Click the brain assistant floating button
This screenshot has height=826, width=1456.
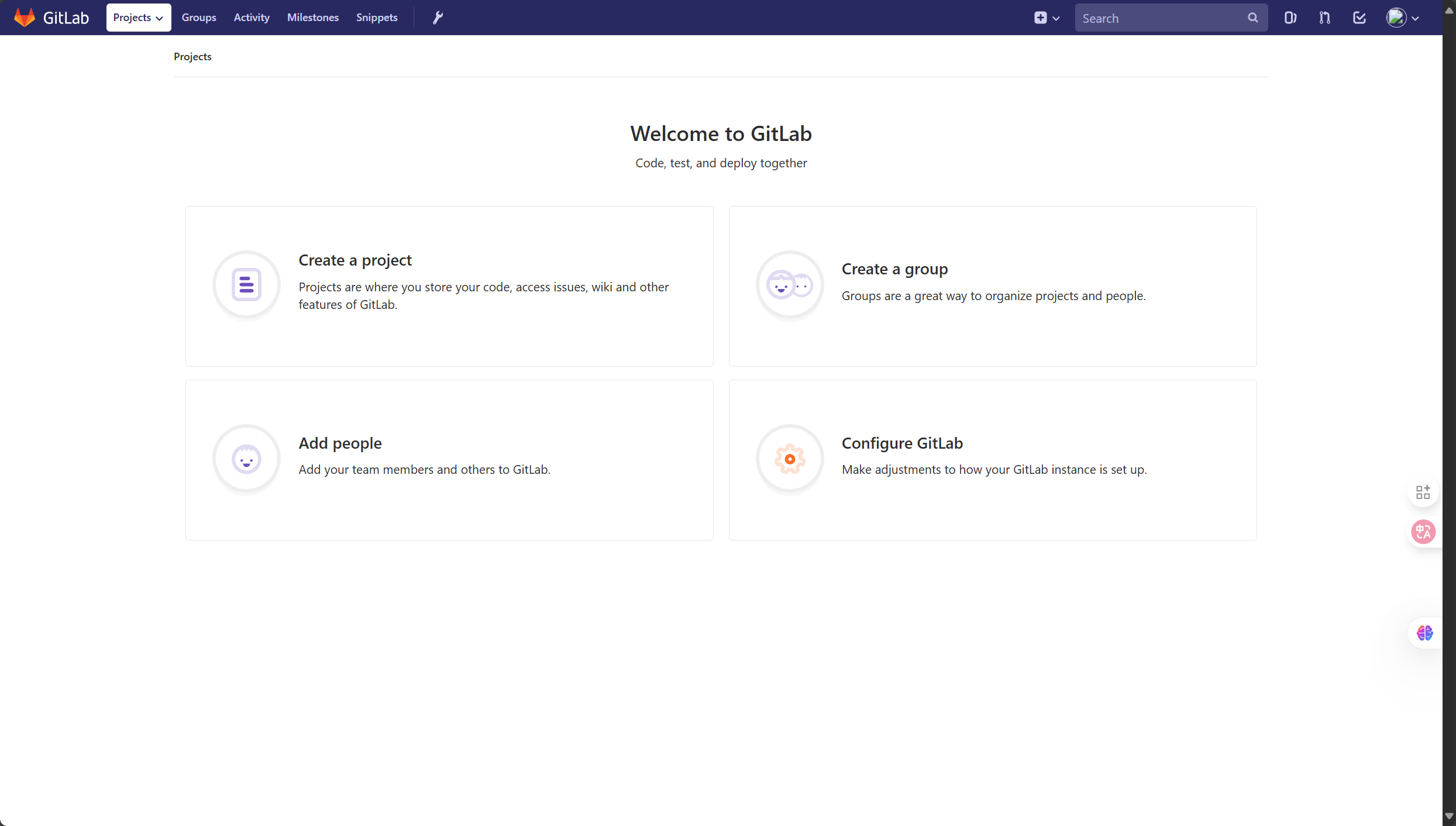point(1424,633)
